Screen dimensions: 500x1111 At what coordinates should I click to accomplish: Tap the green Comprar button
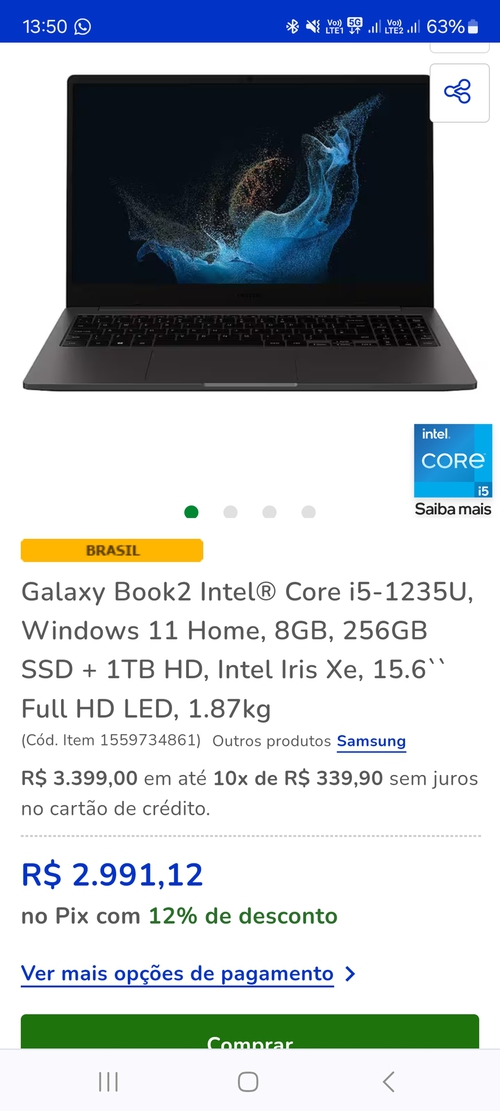(250, 1032)
